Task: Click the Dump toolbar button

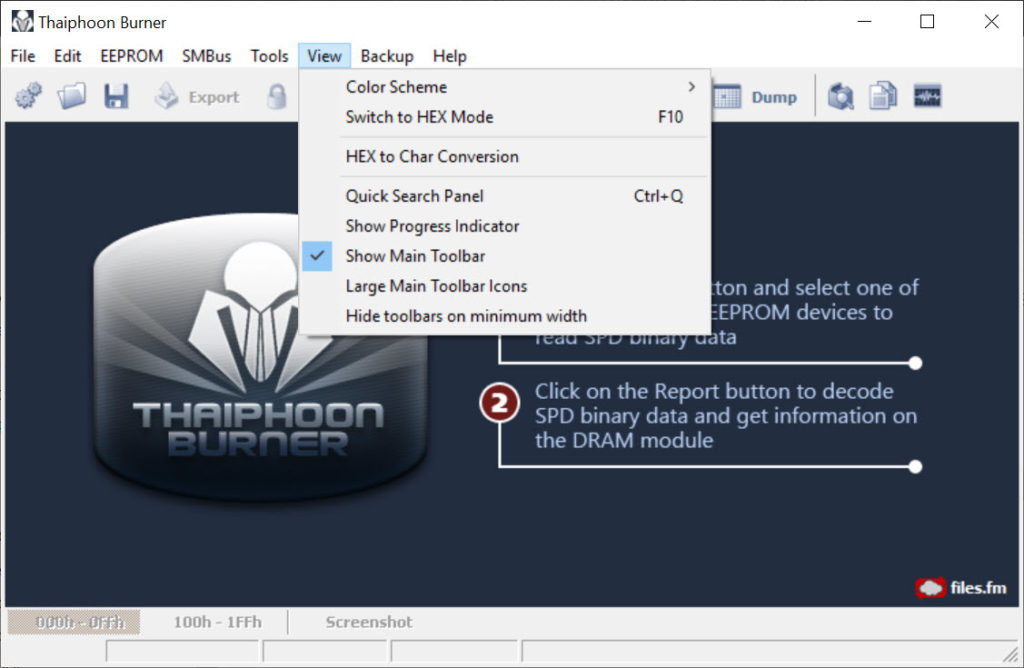Action: pos(756,97)
